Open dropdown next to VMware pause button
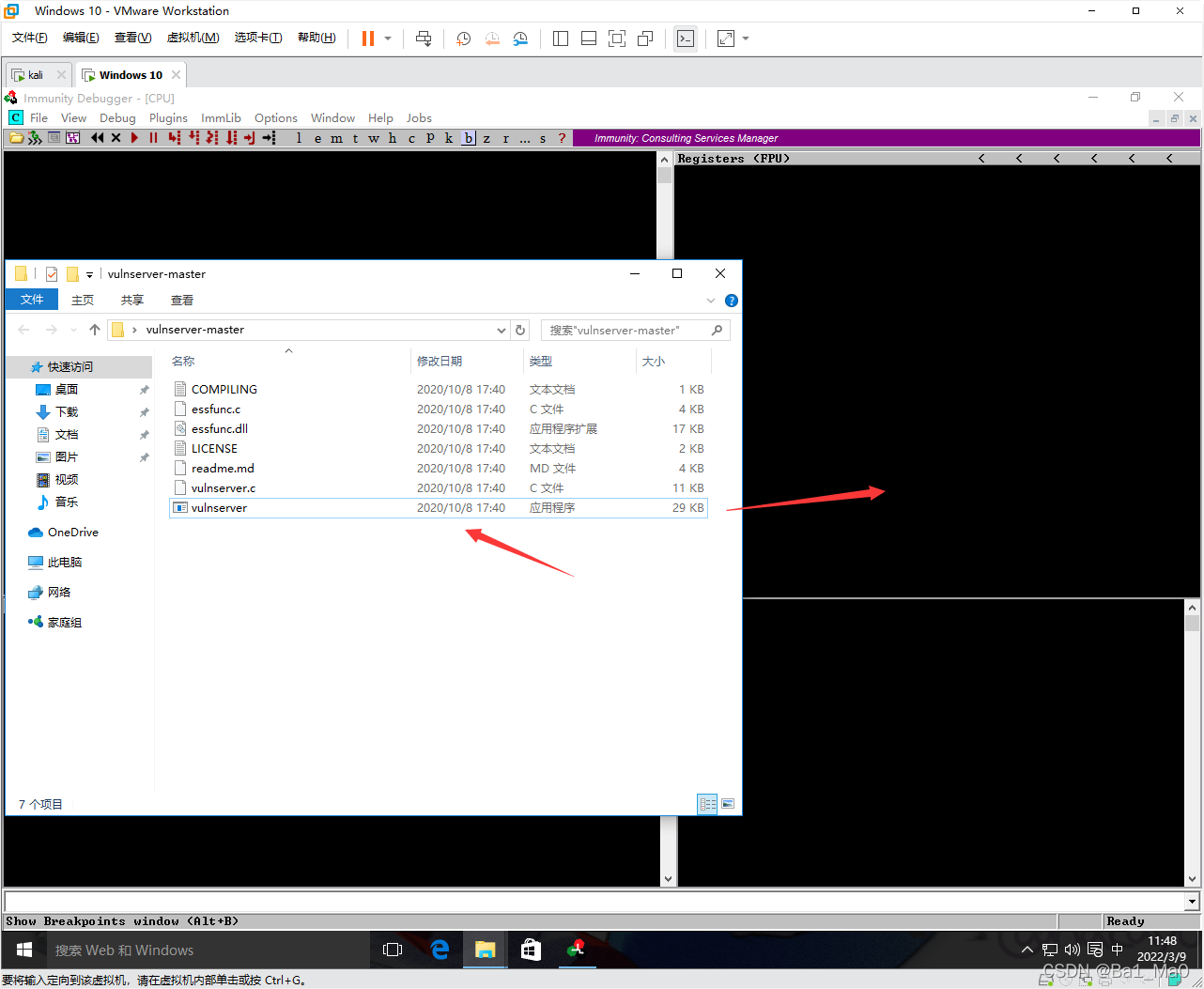 click(388, 39)
